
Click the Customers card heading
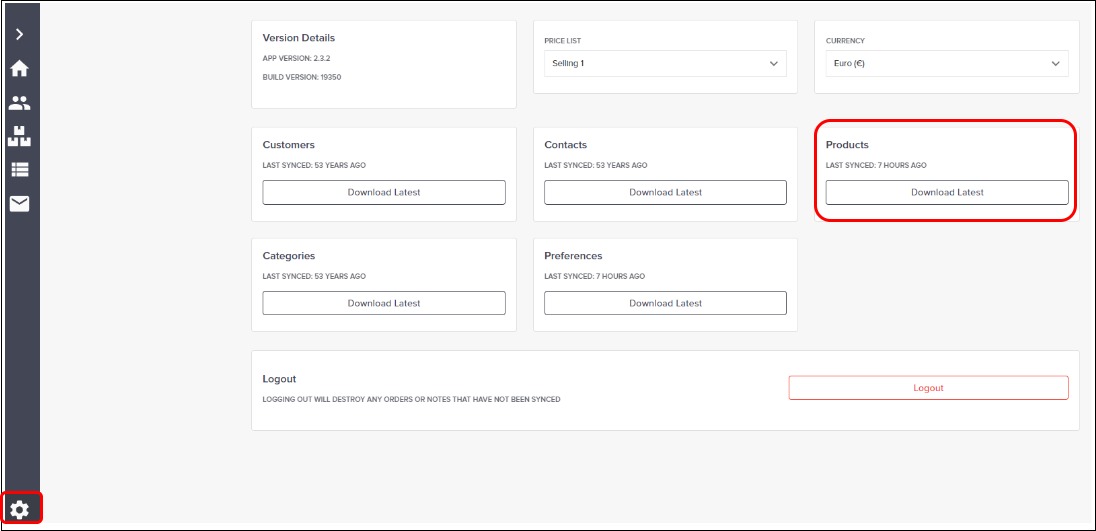(289, 145)
